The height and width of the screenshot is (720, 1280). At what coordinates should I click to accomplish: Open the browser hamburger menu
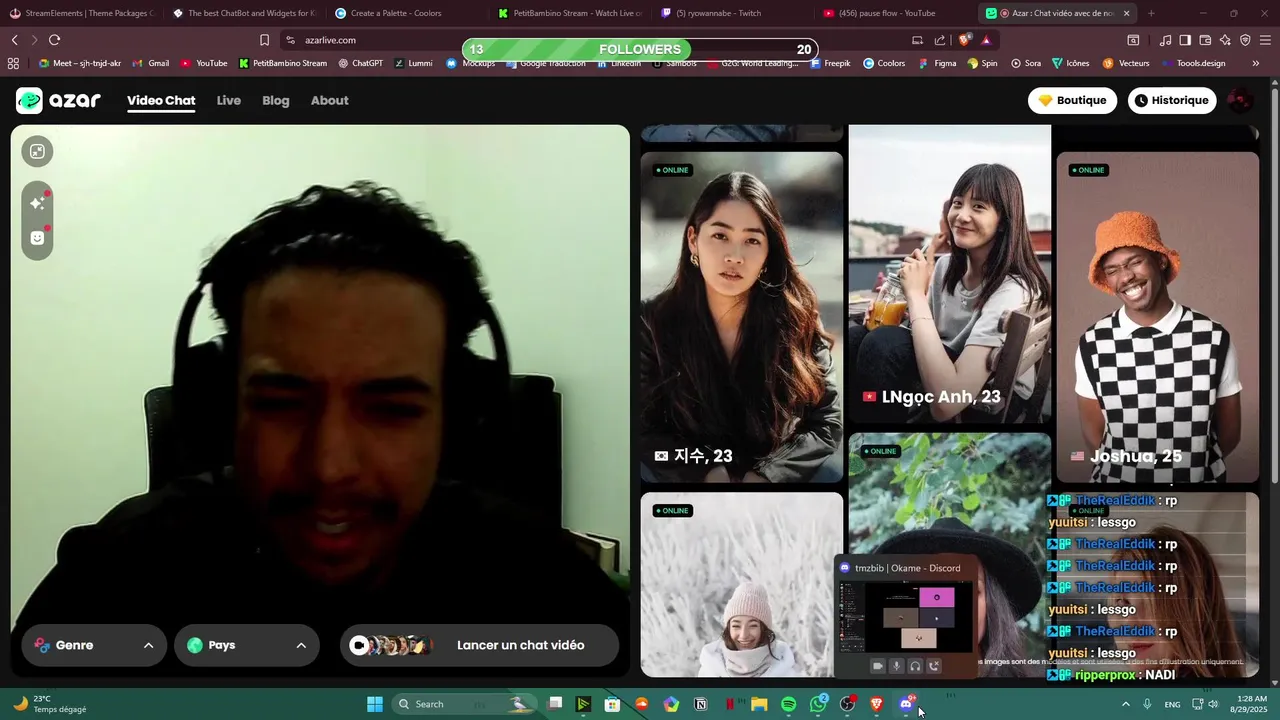(x=1266, y=40)
